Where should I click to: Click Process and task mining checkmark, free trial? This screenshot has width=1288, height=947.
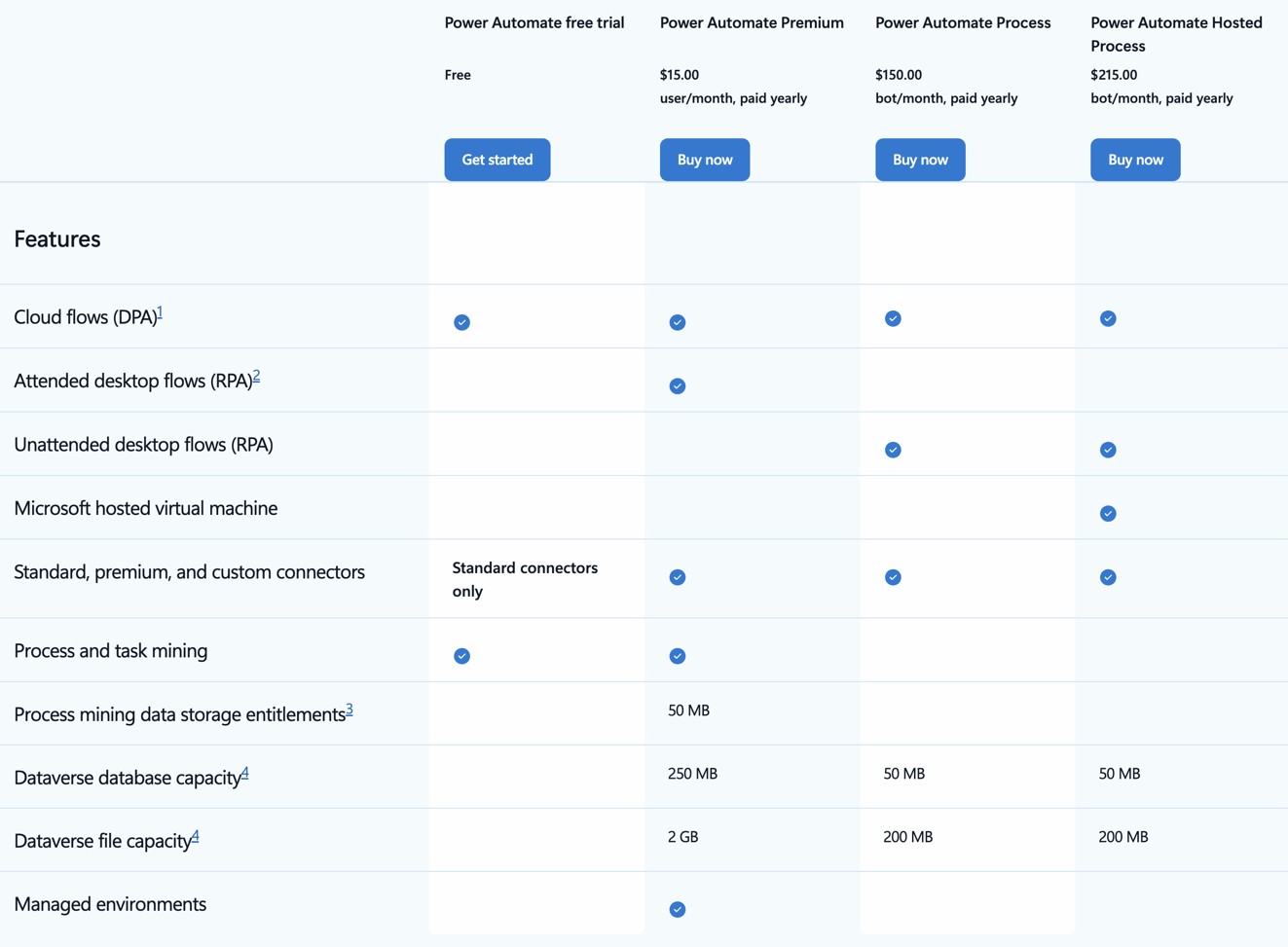pyautogui.click(x=462, y=656)
